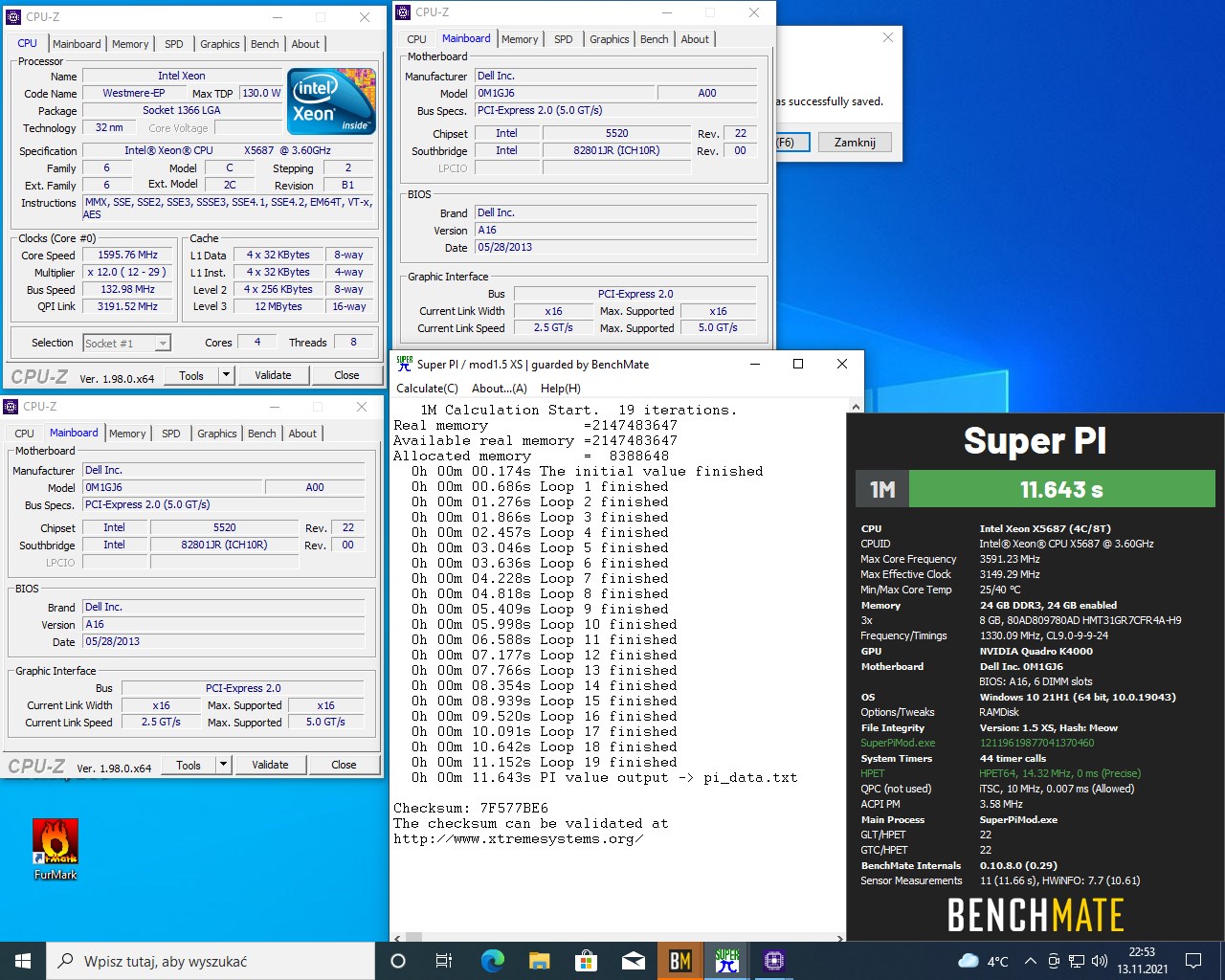1225x980 pixels.
Task: Open the Graphics tab in top-left CPU-Z
Action: tap(220, 44)
